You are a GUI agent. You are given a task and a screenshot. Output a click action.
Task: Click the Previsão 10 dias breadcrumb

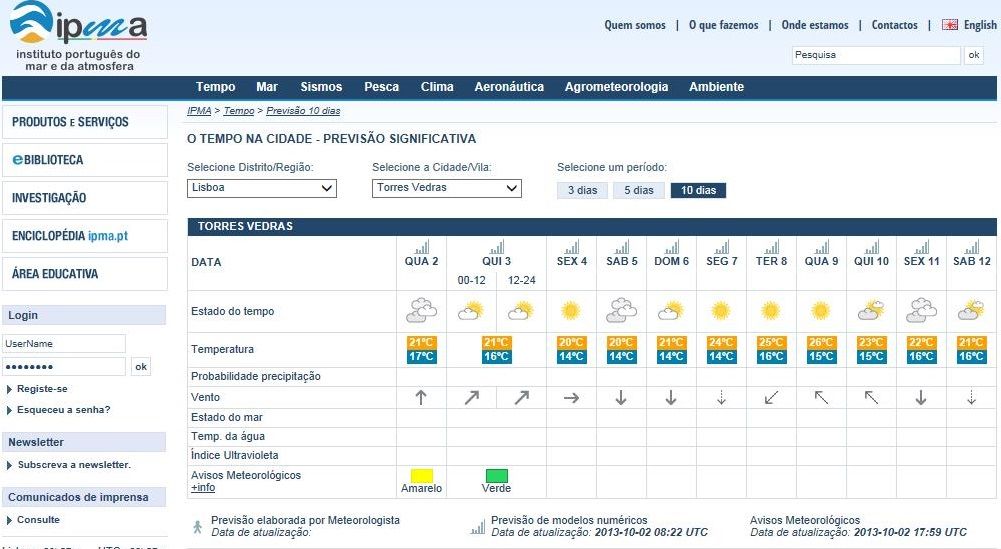click(x=303, y=111)
